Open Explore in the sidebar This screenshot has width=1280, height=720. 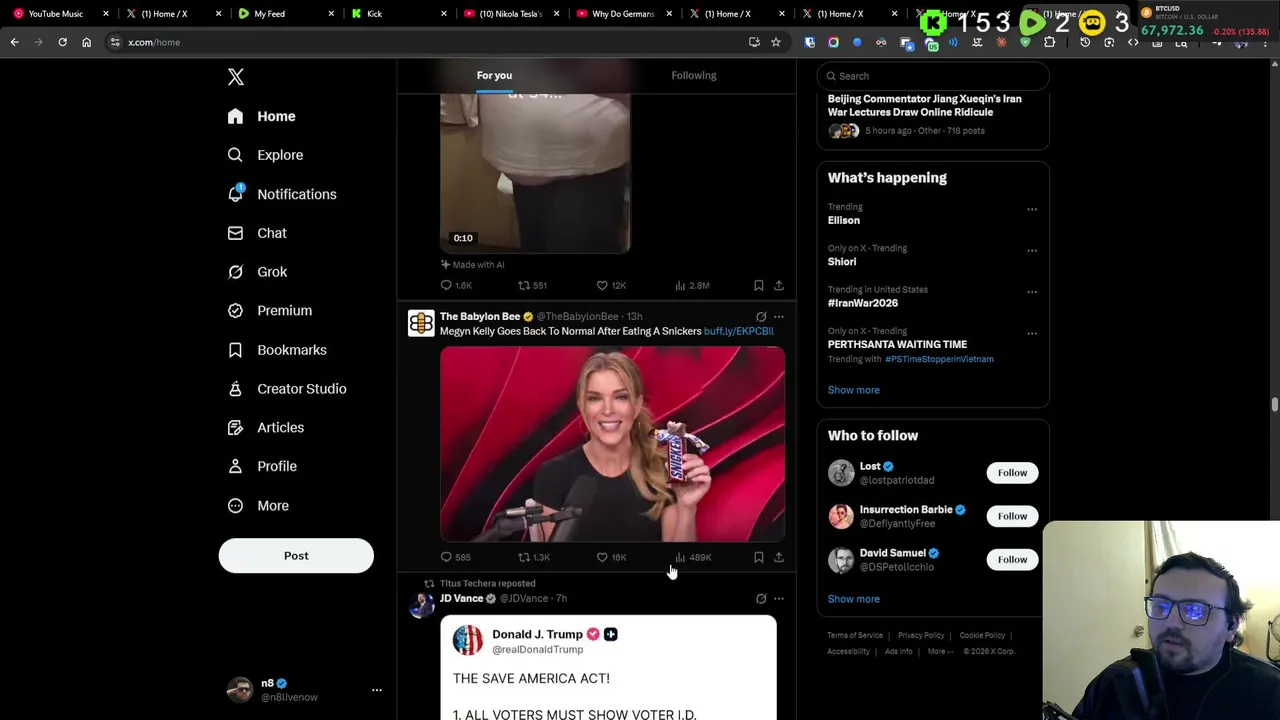266,155
